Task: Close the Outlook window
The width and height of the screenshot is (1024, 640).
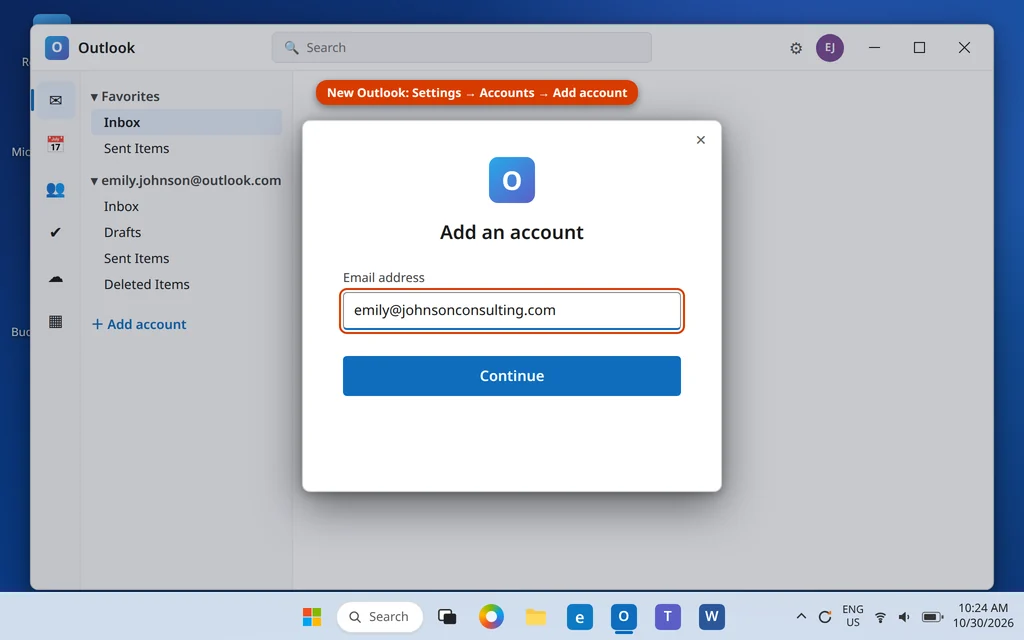Action: pyautogui.click(x=964, y=48)
